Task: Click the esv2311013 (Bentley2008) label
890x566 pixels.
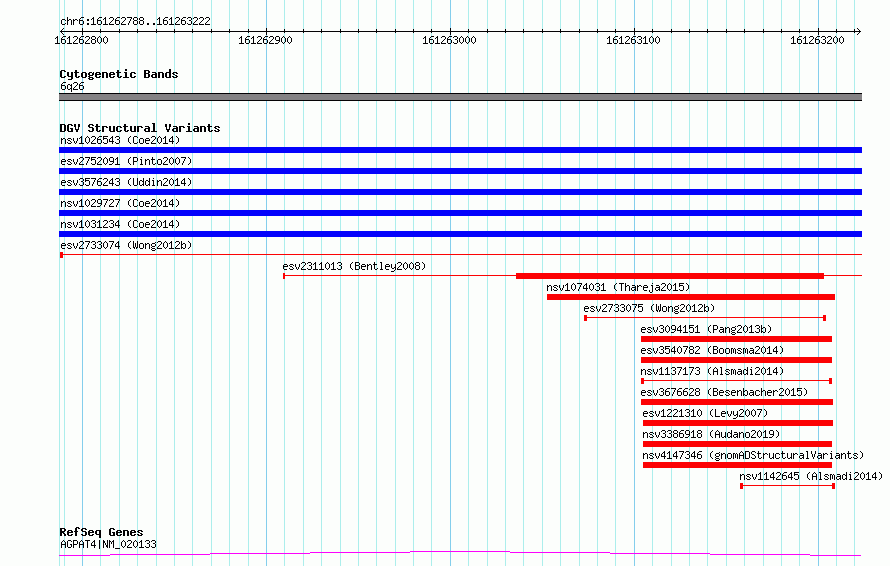Action: click(354, 266)
